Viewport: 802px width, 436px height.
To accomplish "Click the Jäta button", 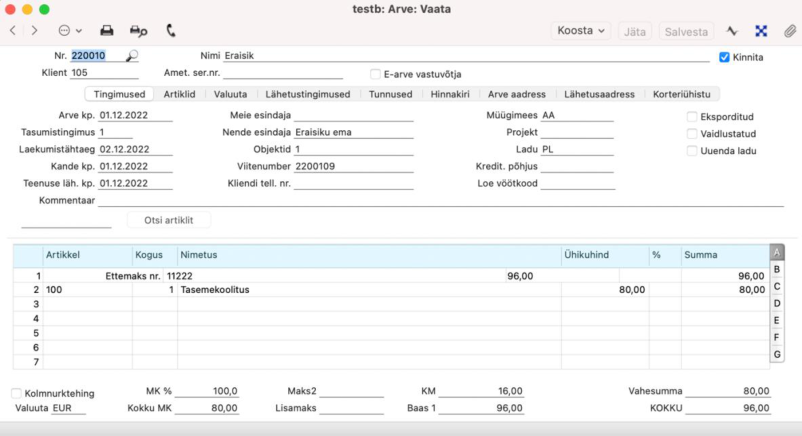I will [x=635, y=31].
